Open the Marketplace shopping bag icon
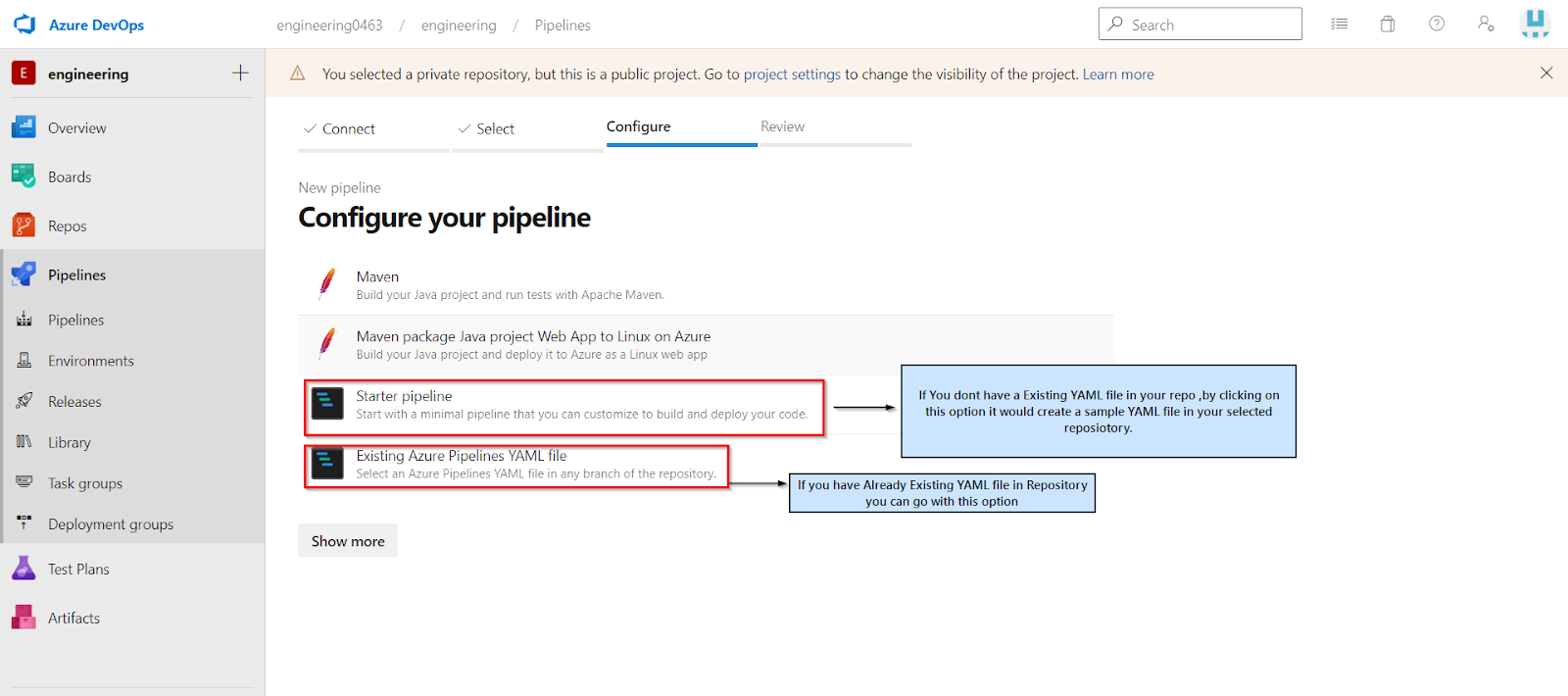Screen dimensions: 1568x696 point(1388,25)
